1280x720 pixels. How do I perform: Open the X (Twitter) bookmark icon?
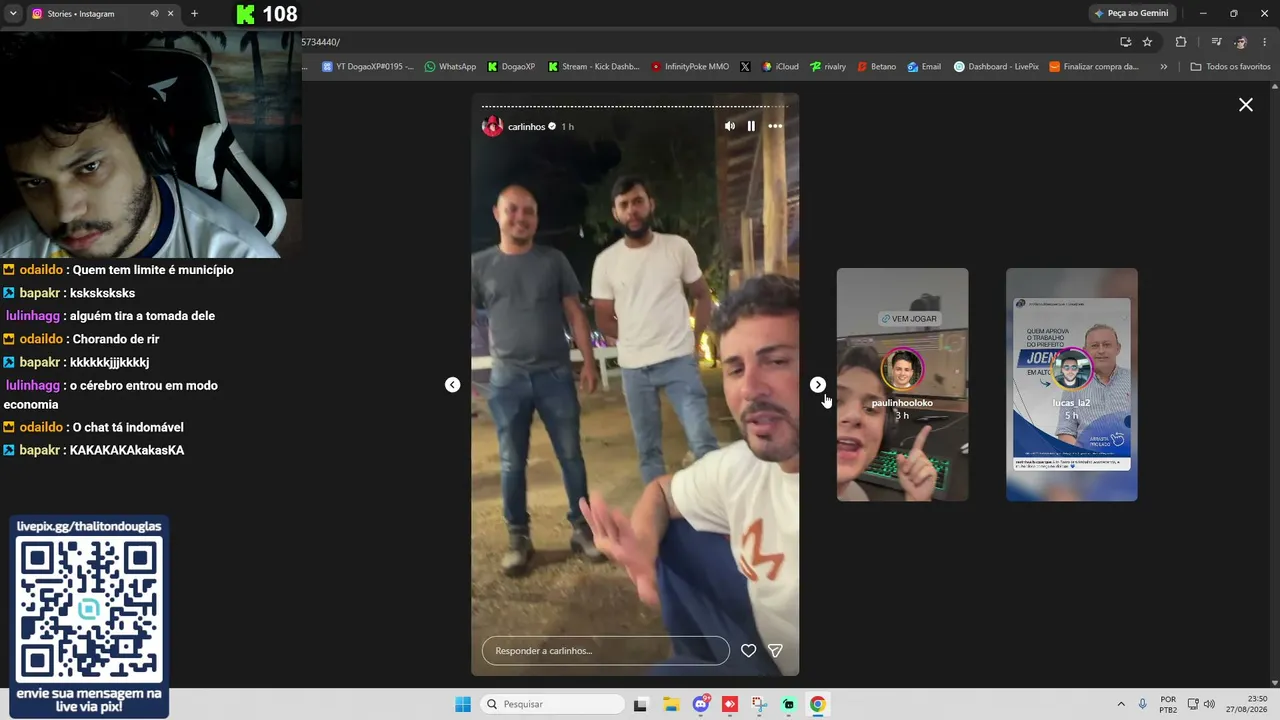pyautogui.click(x=745, y=67)
